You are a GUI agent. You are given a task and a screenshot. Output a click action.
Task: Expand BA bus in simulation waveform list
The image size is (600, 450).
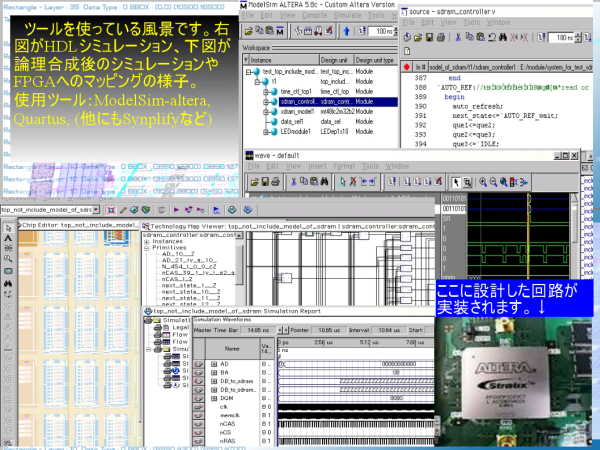pyautogui.click(x=214, y=372)
